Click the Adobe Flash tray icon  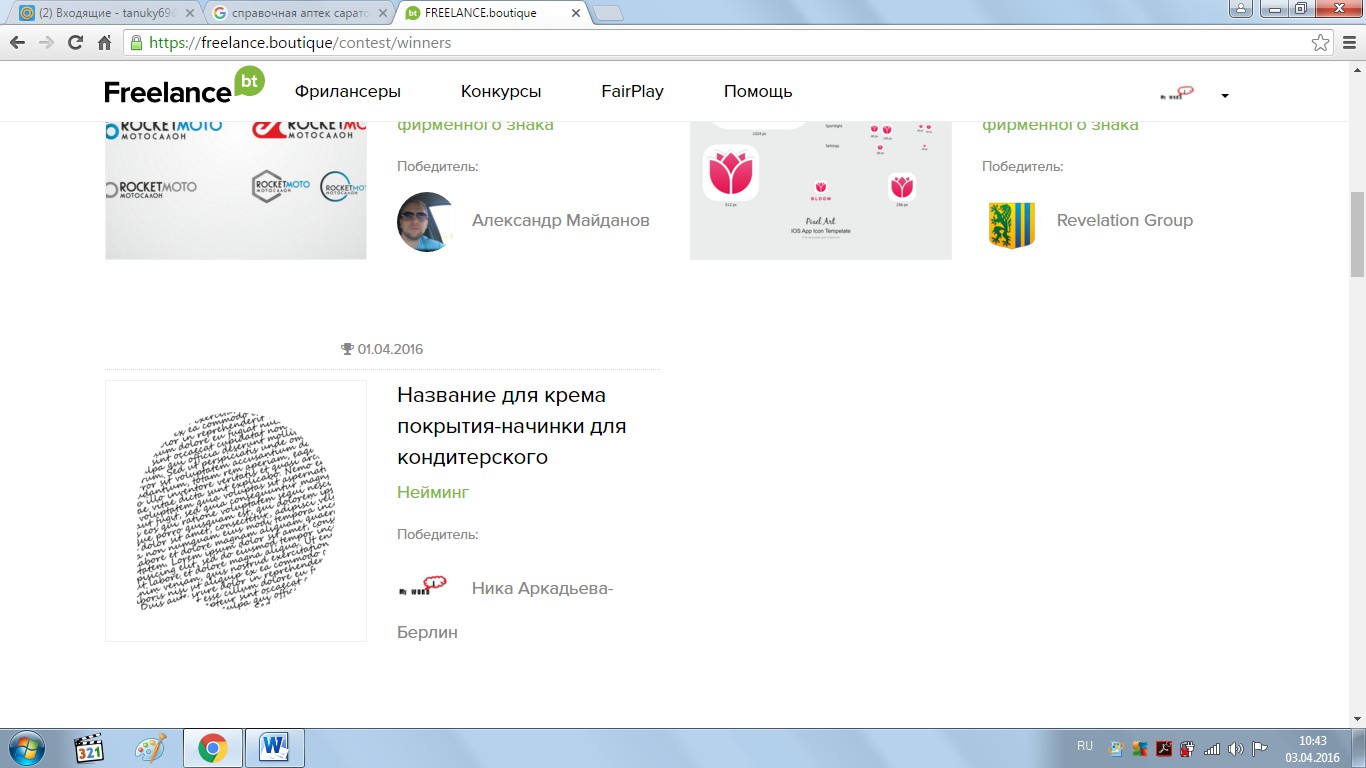coord(1164,748)
